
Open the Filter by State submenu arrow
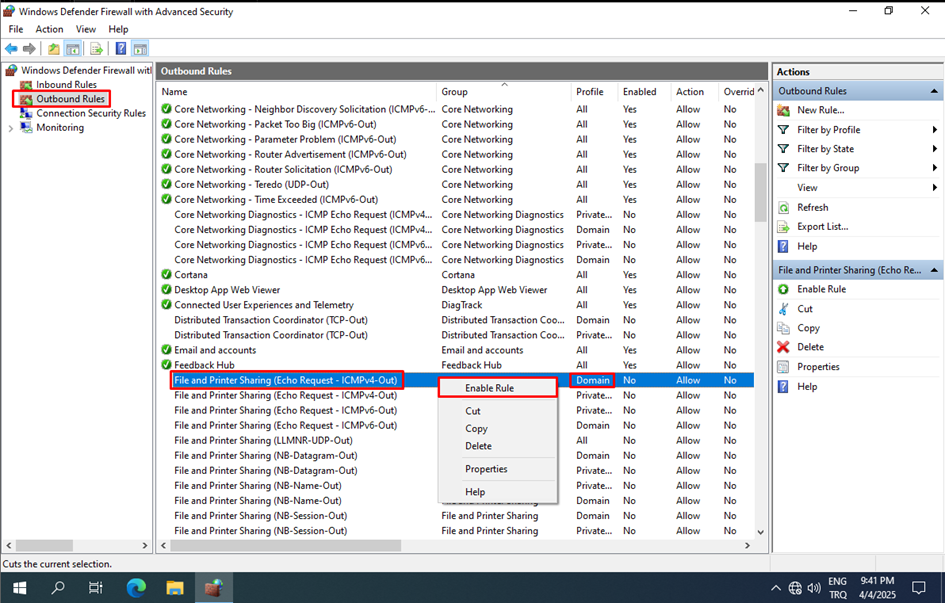click(934, 149)
